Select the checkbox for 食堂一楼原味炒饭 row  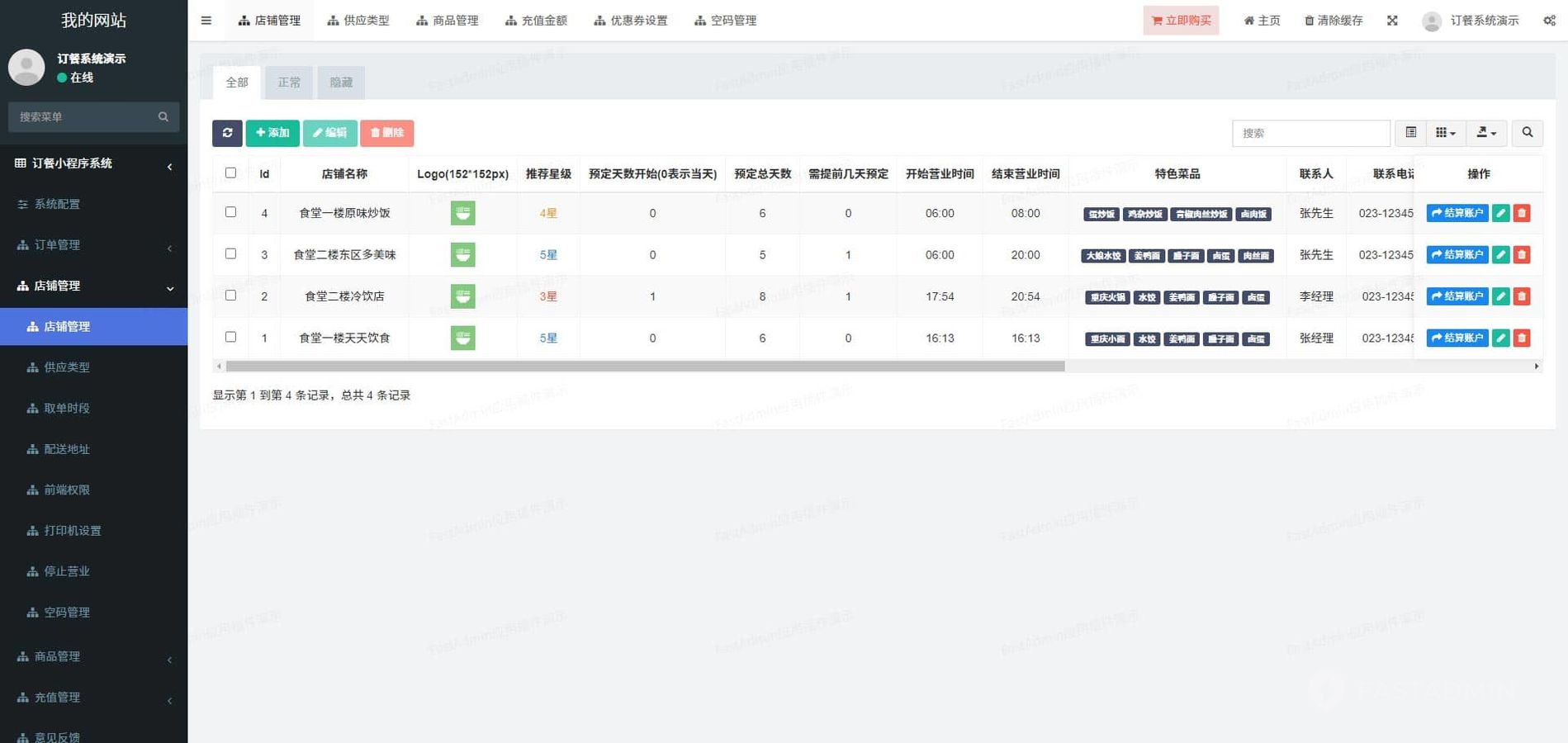(x=230, y=212)
